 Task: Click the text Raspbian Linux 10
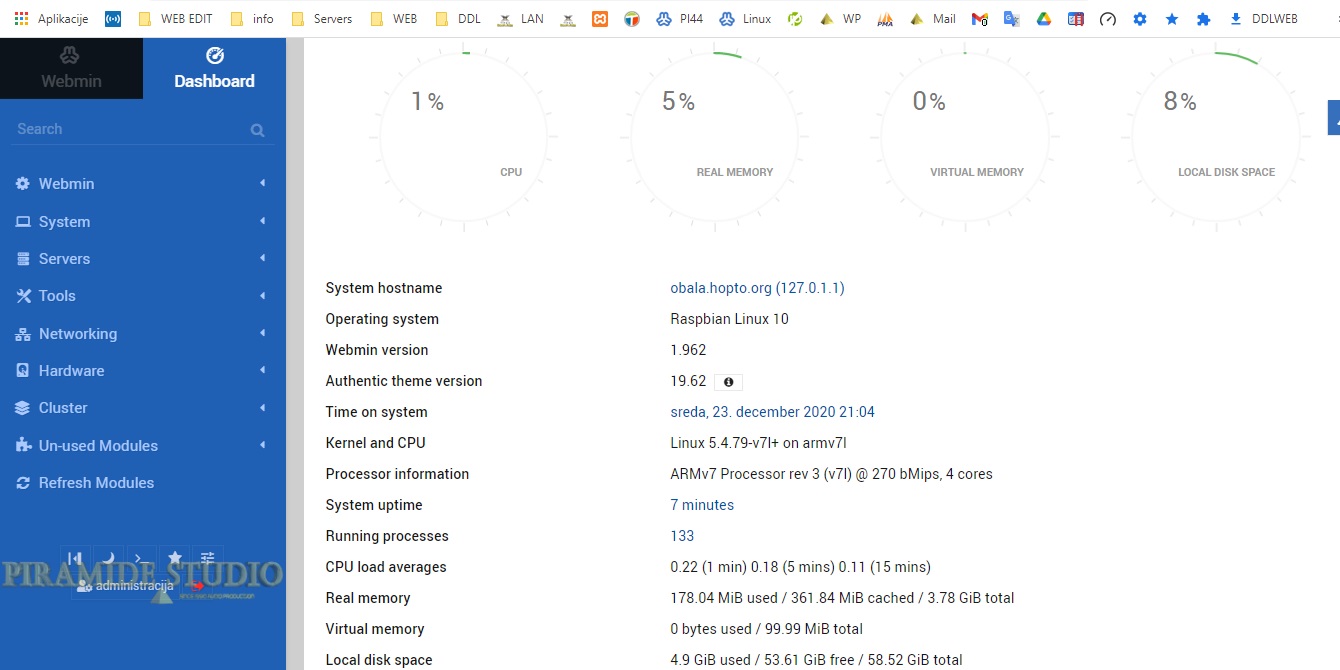(x=729, y=319)
